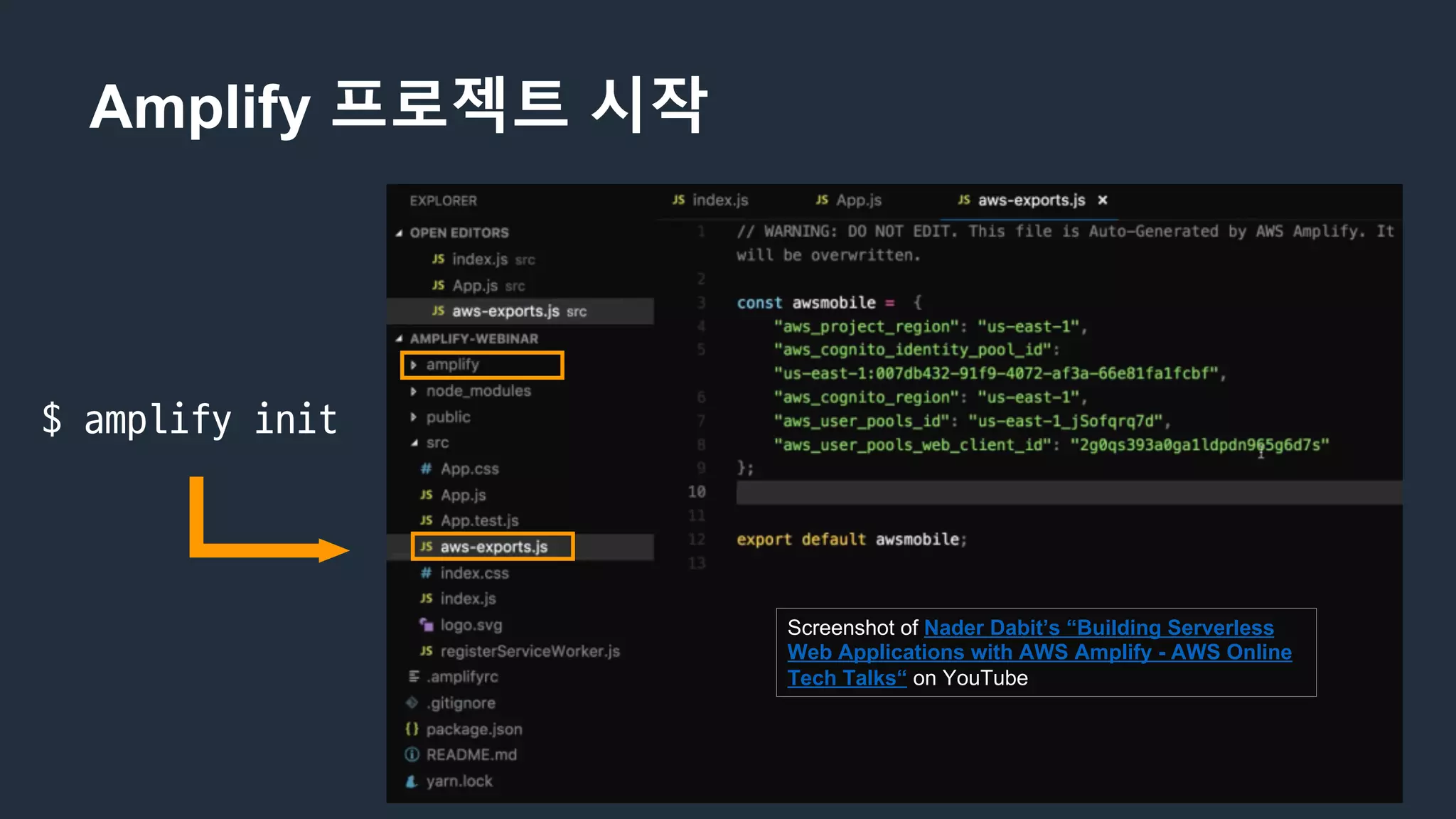Click line number 12 in the gutter
Viewport: 1456px width, 819px height.
697,540
